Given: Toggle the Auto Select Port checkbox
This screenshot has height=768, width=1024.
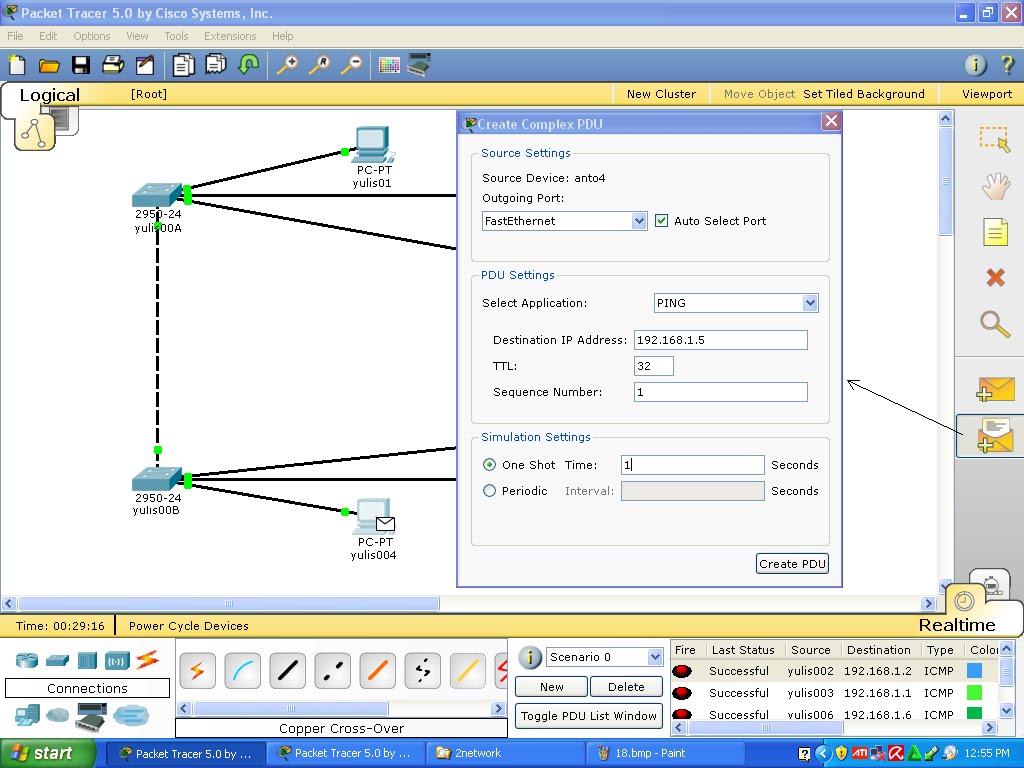Looking at the screenshot, I should (661, 221).
